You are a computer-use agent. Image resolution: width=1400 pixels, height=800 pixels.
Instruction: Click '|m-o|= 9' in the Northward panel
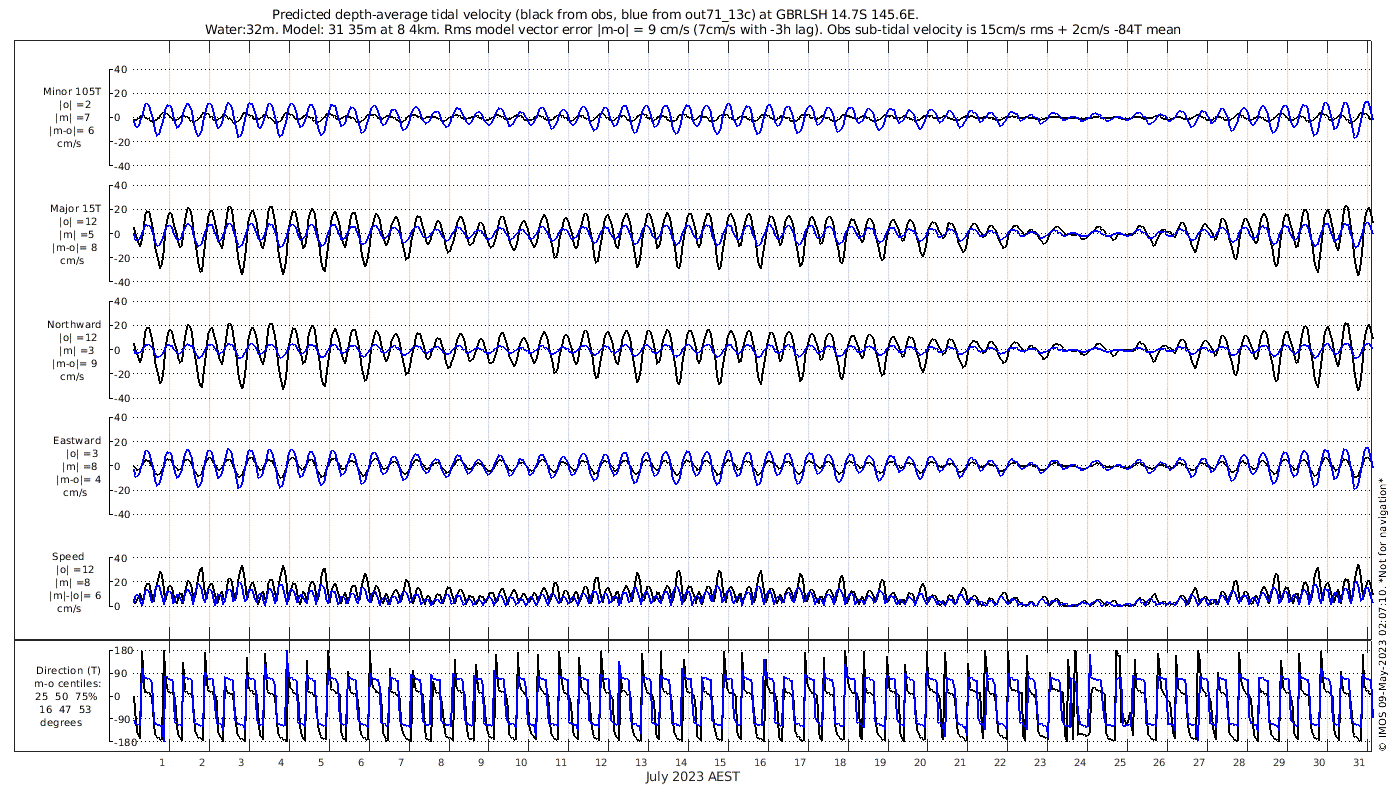pos(75,363)
